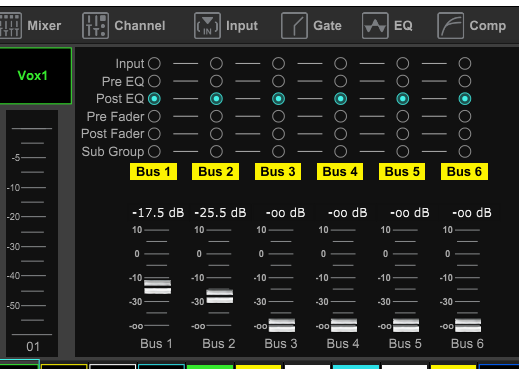519x369 pixels.
Task: Click the channel 01 number label
Action: (33, 347)
